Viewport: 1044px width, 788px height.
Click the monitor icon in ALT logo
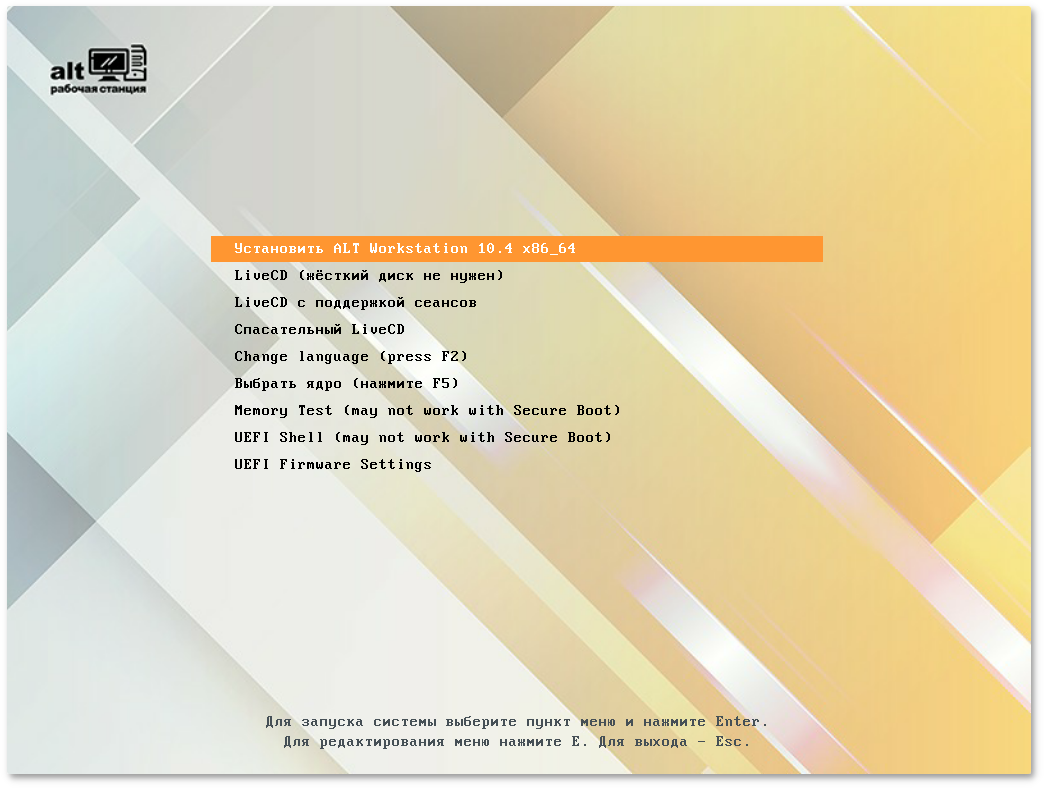click(x=108, y=62)
